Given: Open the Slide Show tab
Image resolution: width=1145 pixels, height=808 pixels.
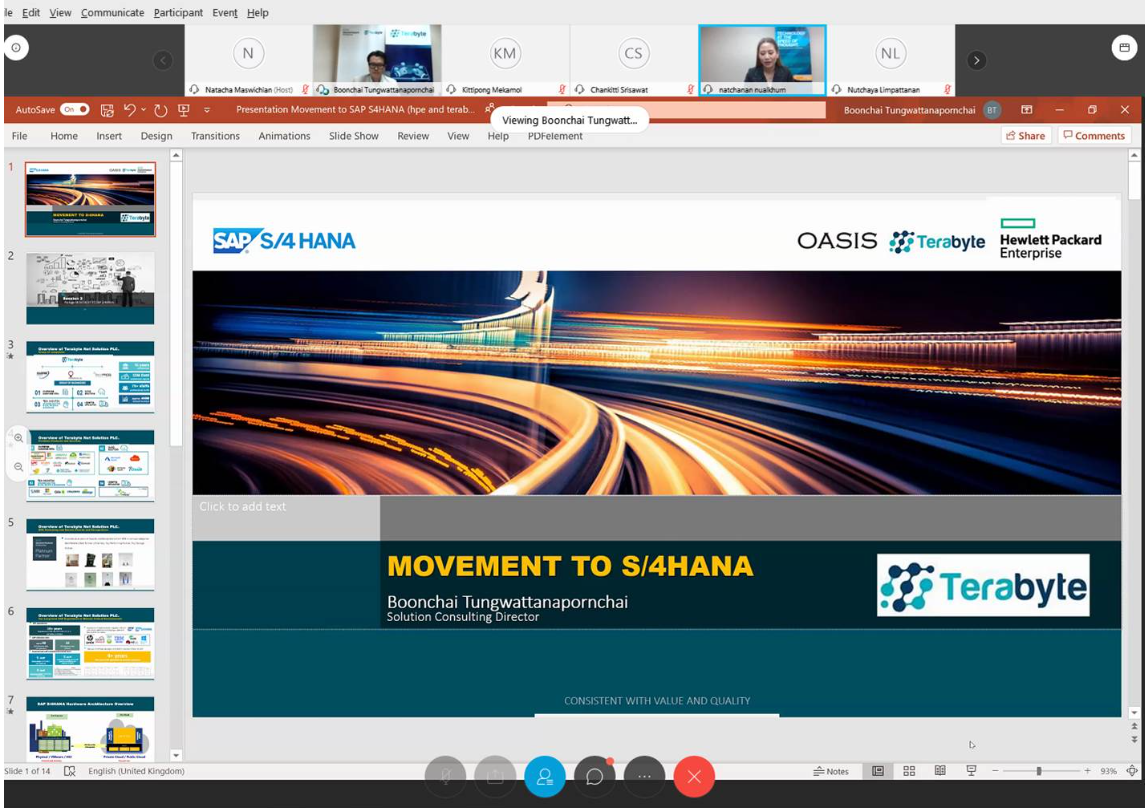Looking at the screenshot, I should (x=353, y=136).
